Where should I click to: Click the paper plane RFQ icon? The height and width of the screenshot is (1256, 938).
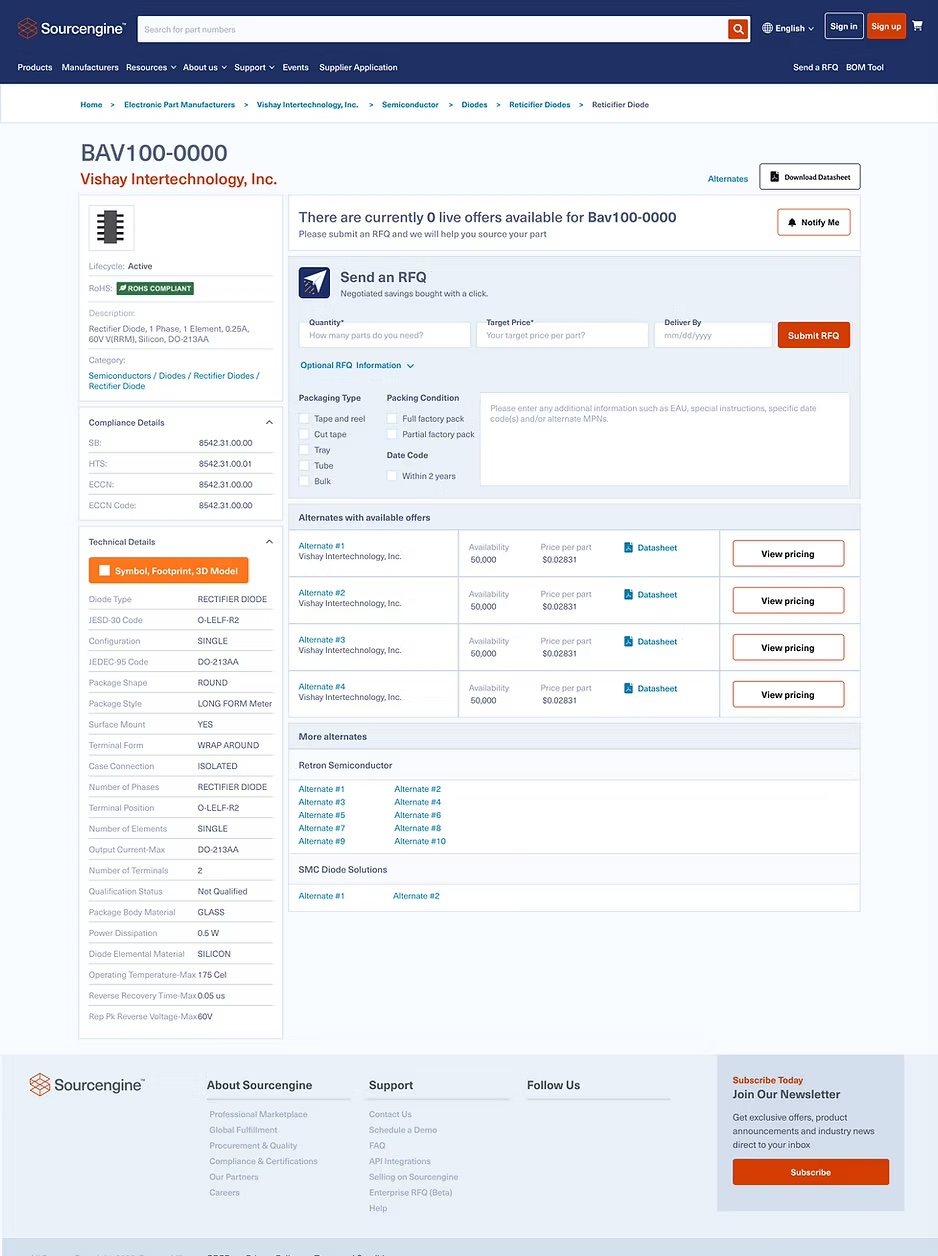click(x=314, y=283)
